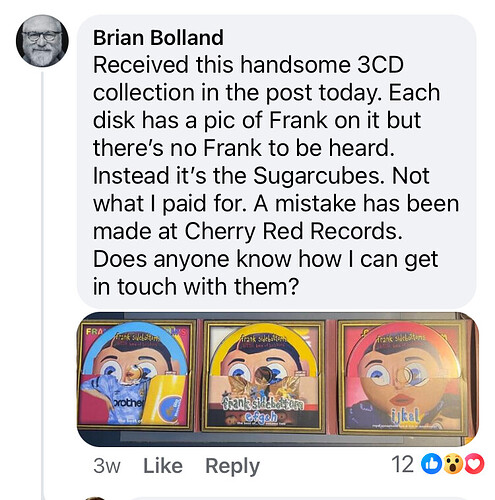Open the attached 3CD collection photo
This screenshot has width=495, height=500.
pyautogui.click(x=278, y=379)
